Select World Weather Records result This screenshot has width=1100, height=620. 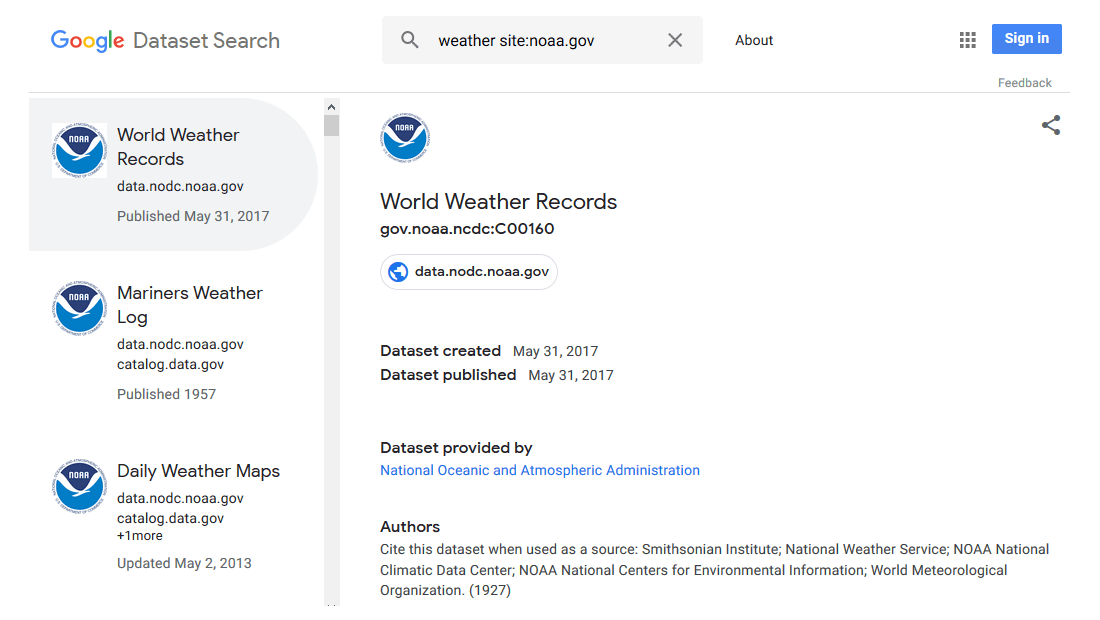[173, 175]
